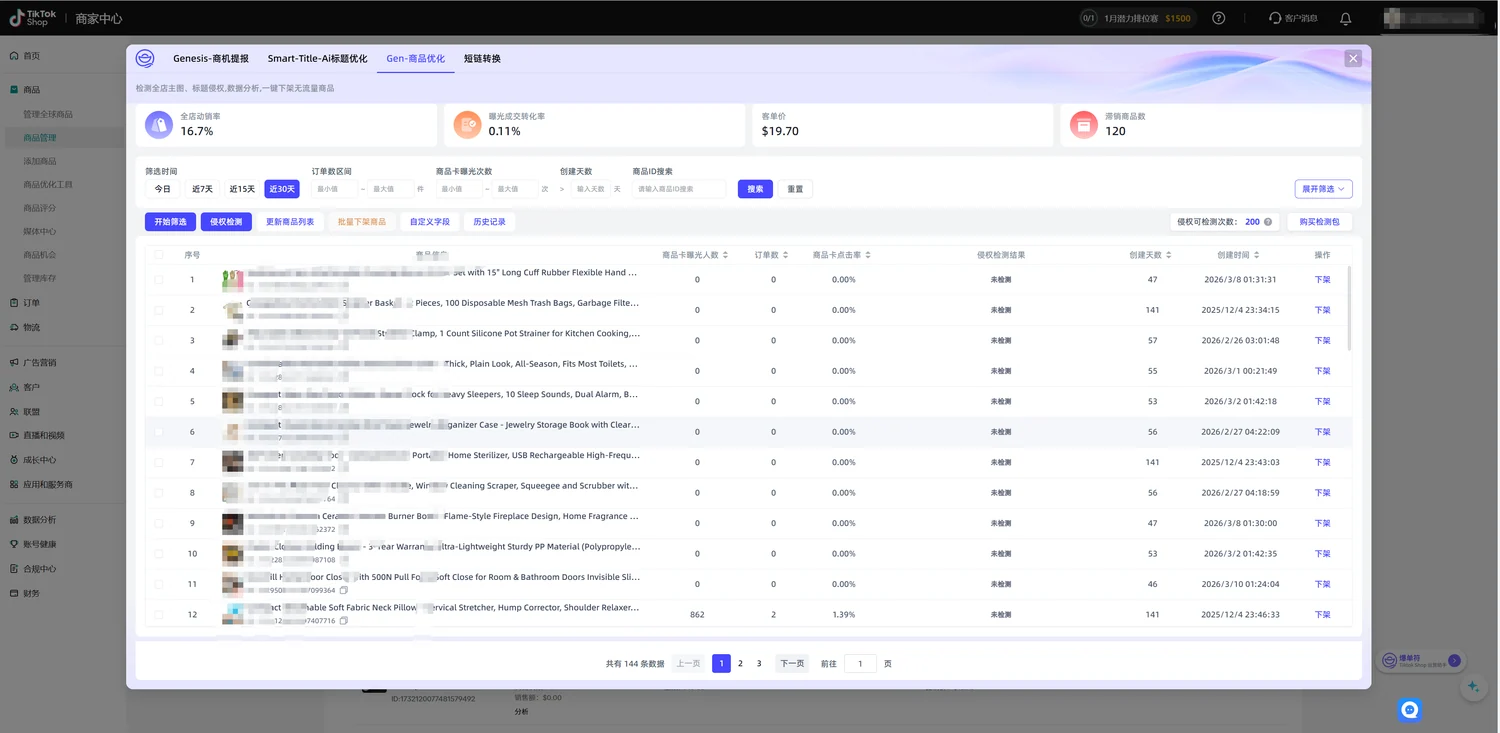This screenshot has width=1500, height=733.
Task: Click the table's vertical scrollbar
Action: point(1349,308)
